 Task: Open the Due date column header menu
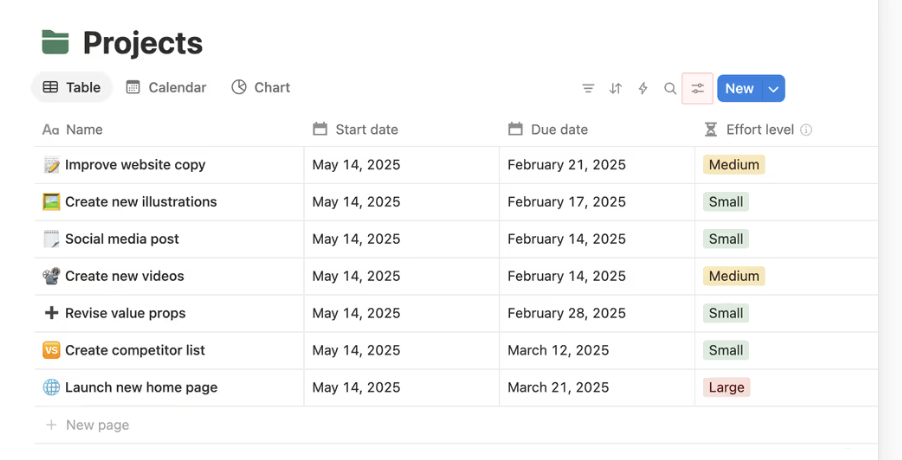pyautogui.click(x=559, y=129)
